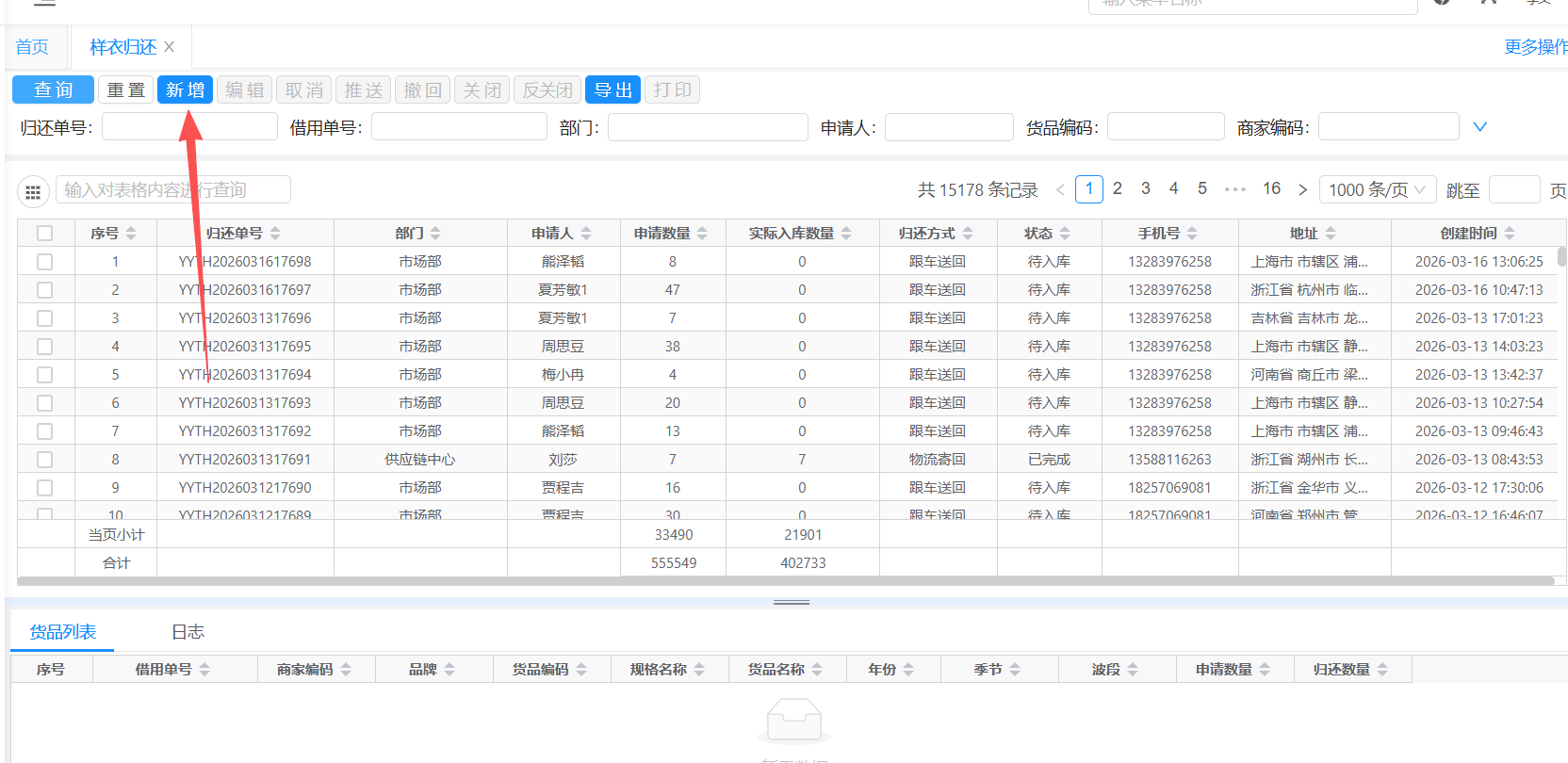Click the 序号 column sort icon

(x=131, y=234)
